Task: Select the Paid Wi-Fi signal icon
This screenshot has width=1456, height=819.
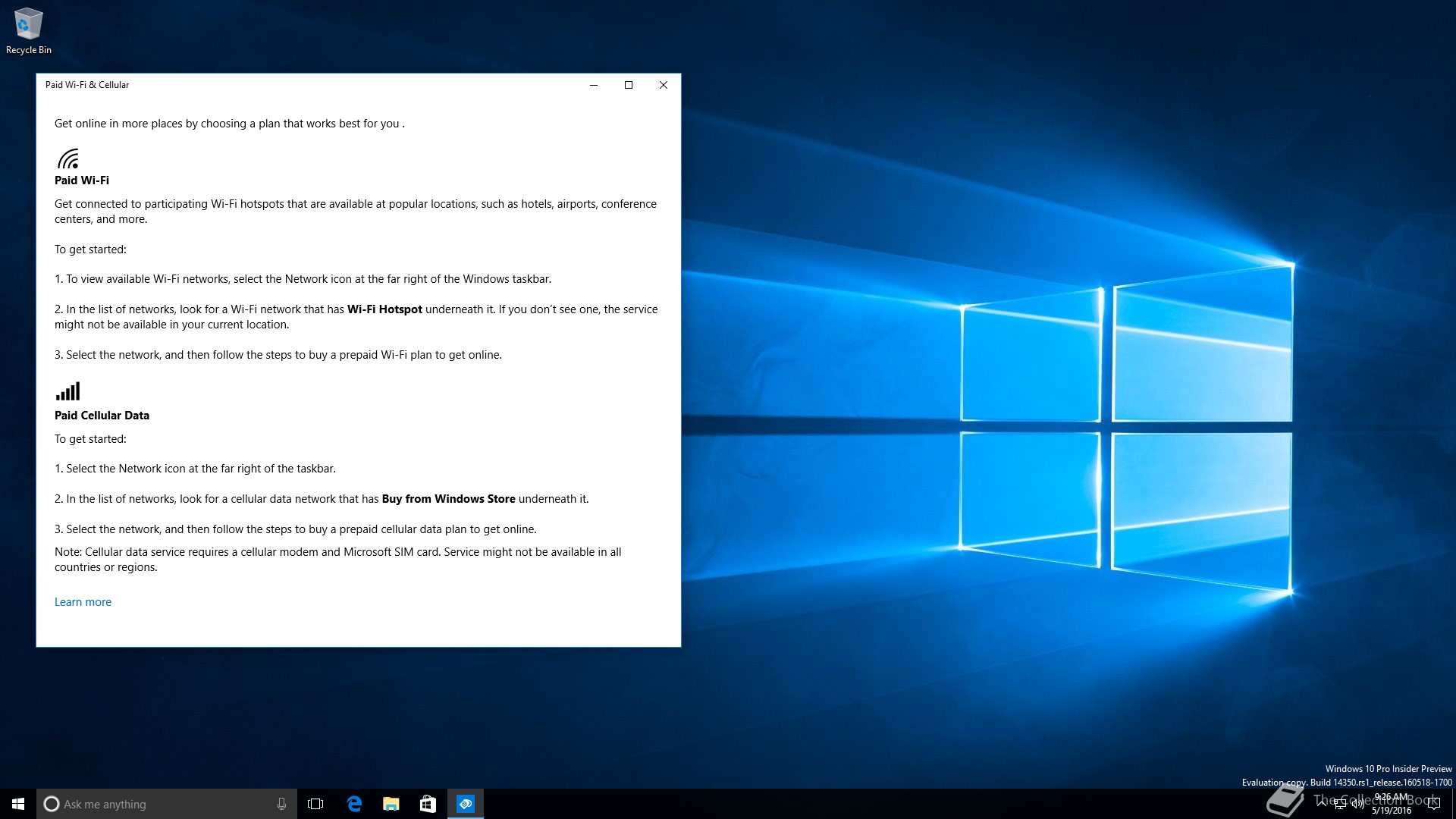Action: (67, 159)
